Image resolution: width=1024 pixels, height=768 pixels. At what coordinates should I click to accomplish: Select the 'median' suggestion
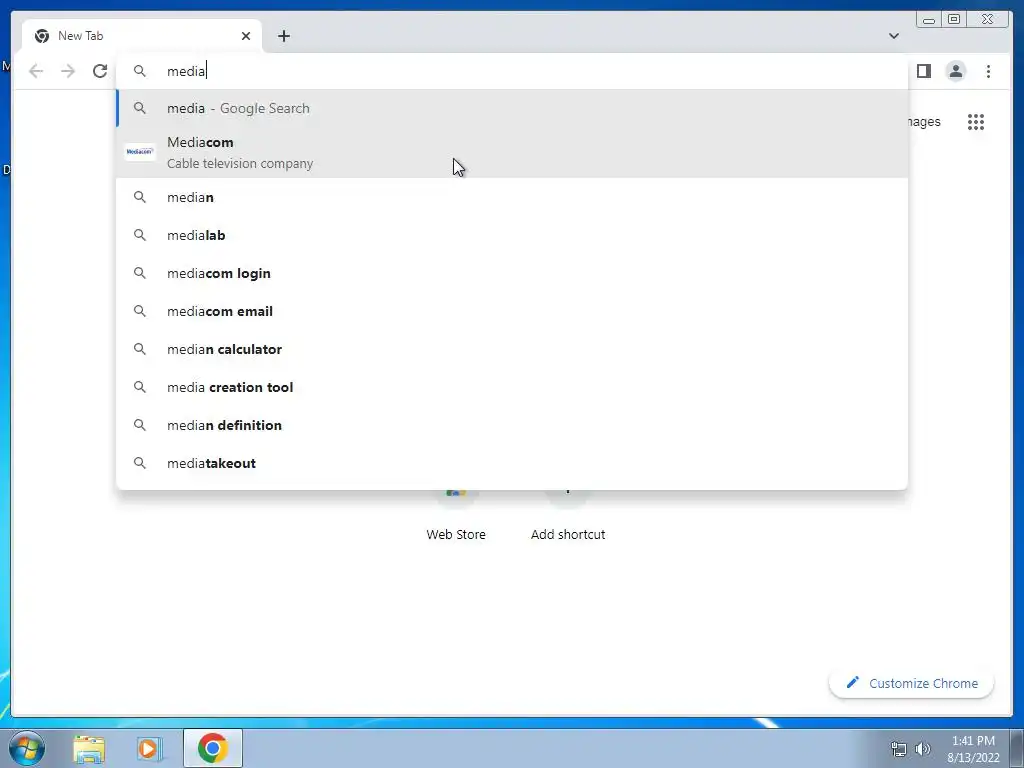[512, 197]
